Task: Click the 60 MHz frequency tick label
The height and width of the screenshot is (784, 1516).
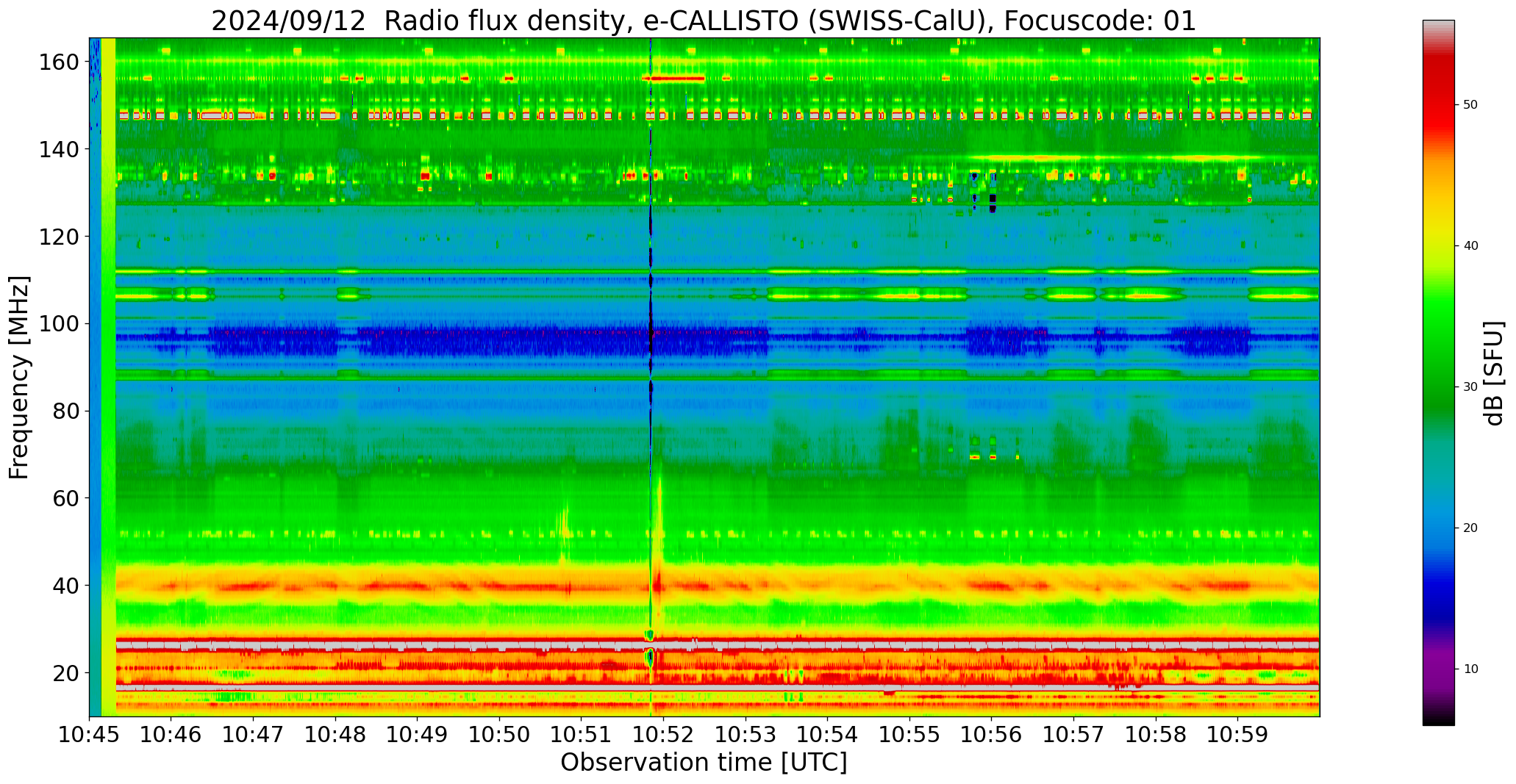Action: pyautogui.click(x=65, y=498)
